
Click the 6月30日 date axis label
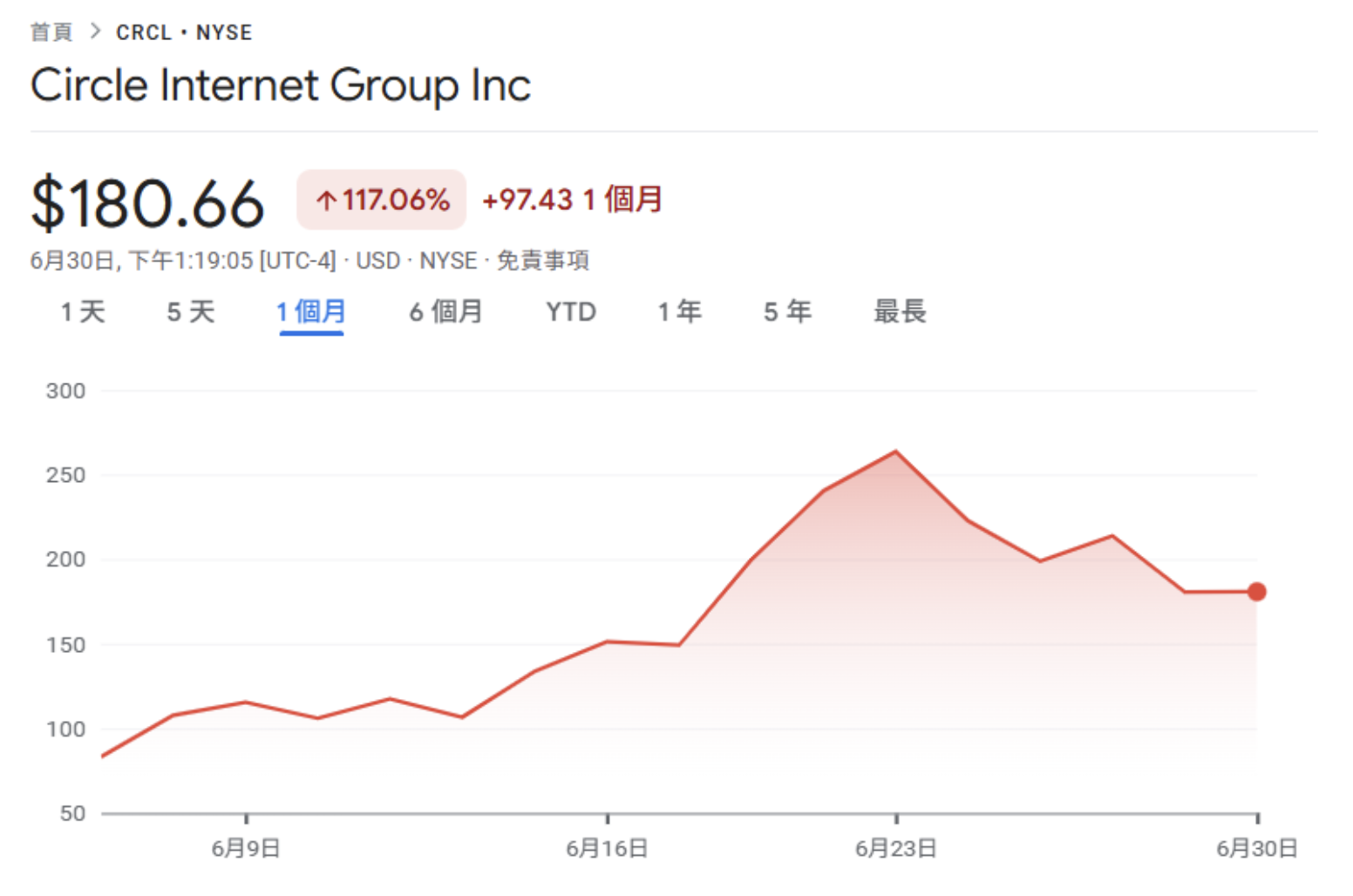pyautogui.click(x=1256, y=848)
